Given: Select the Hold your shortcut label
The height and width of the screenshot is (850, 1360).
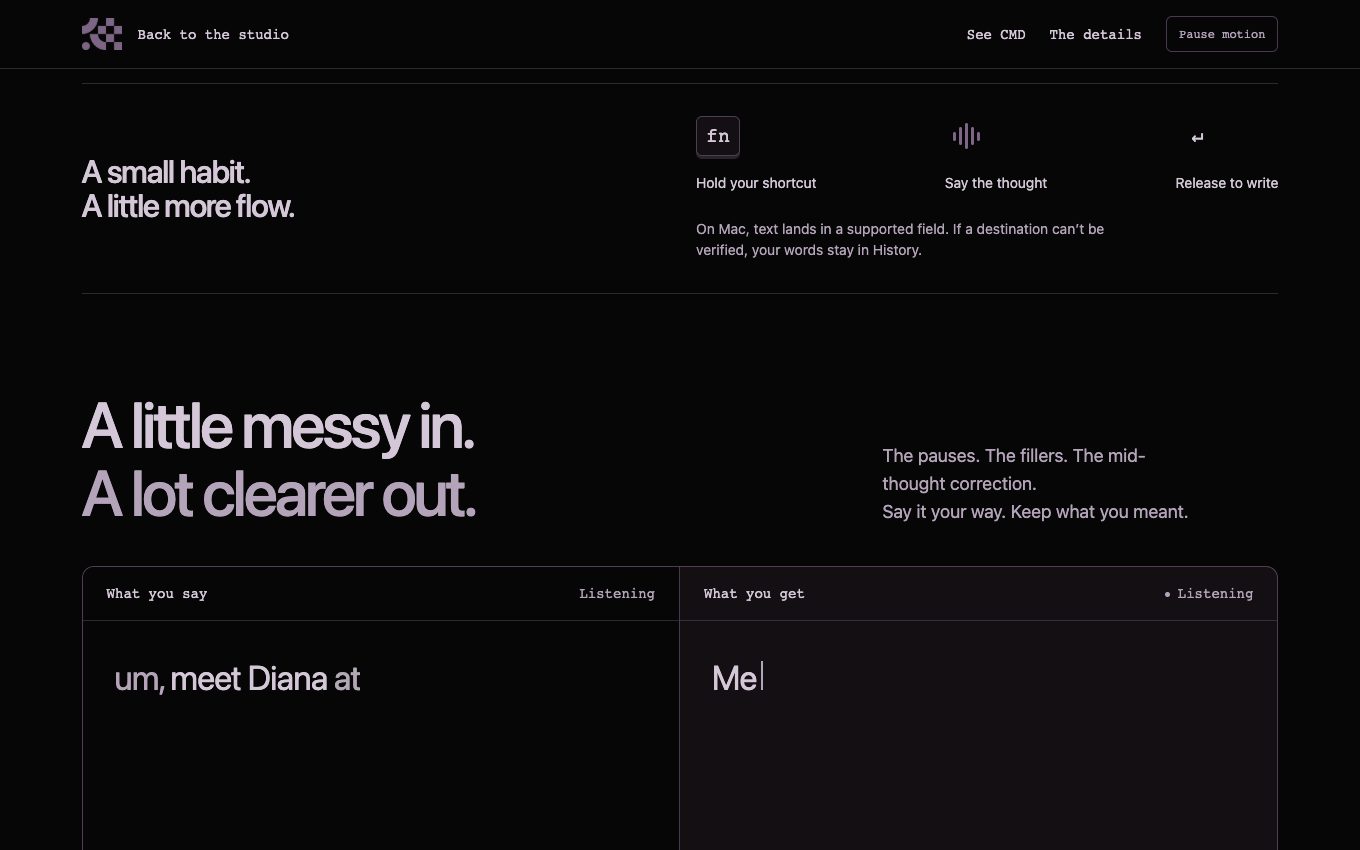Looking at the screenshot, I should (756, 183).
